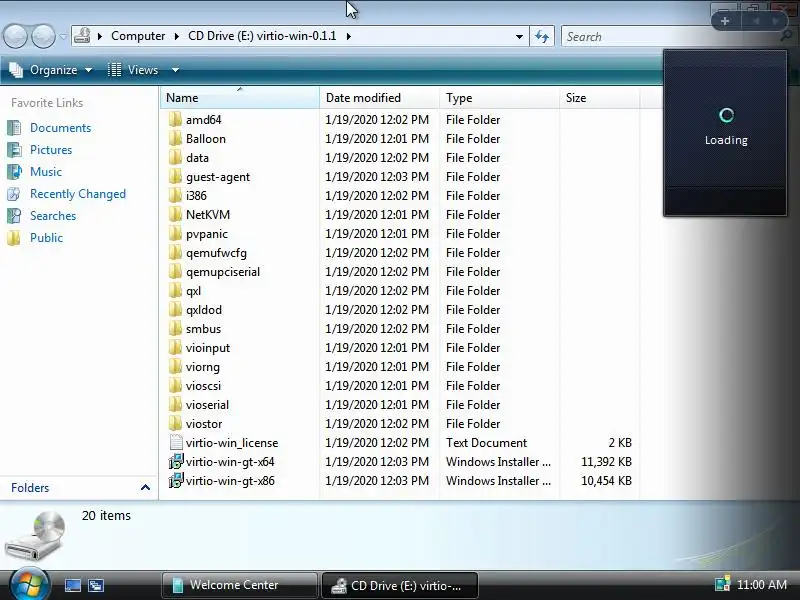Select the qxldod folder icon
Viewport: 800px width, 600px height.
(175, 310)
